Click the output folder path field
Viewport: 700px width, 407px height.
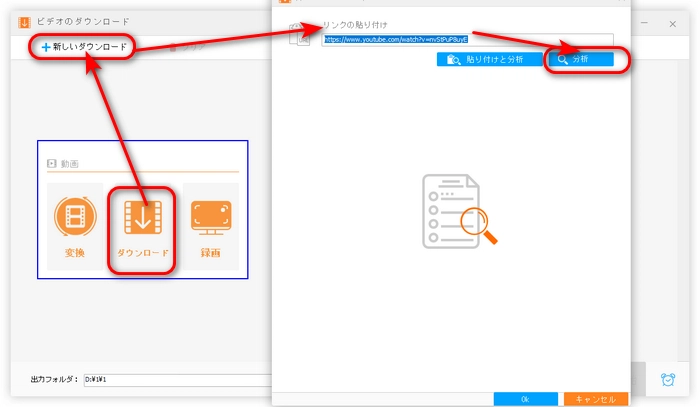pos(178,380)
